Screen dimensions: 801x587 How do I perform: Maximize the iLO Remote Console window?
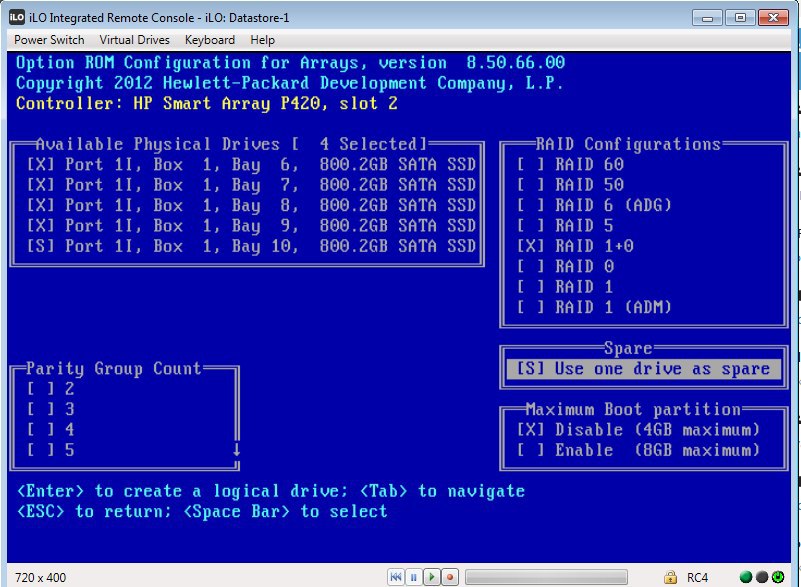coord(740,18)
